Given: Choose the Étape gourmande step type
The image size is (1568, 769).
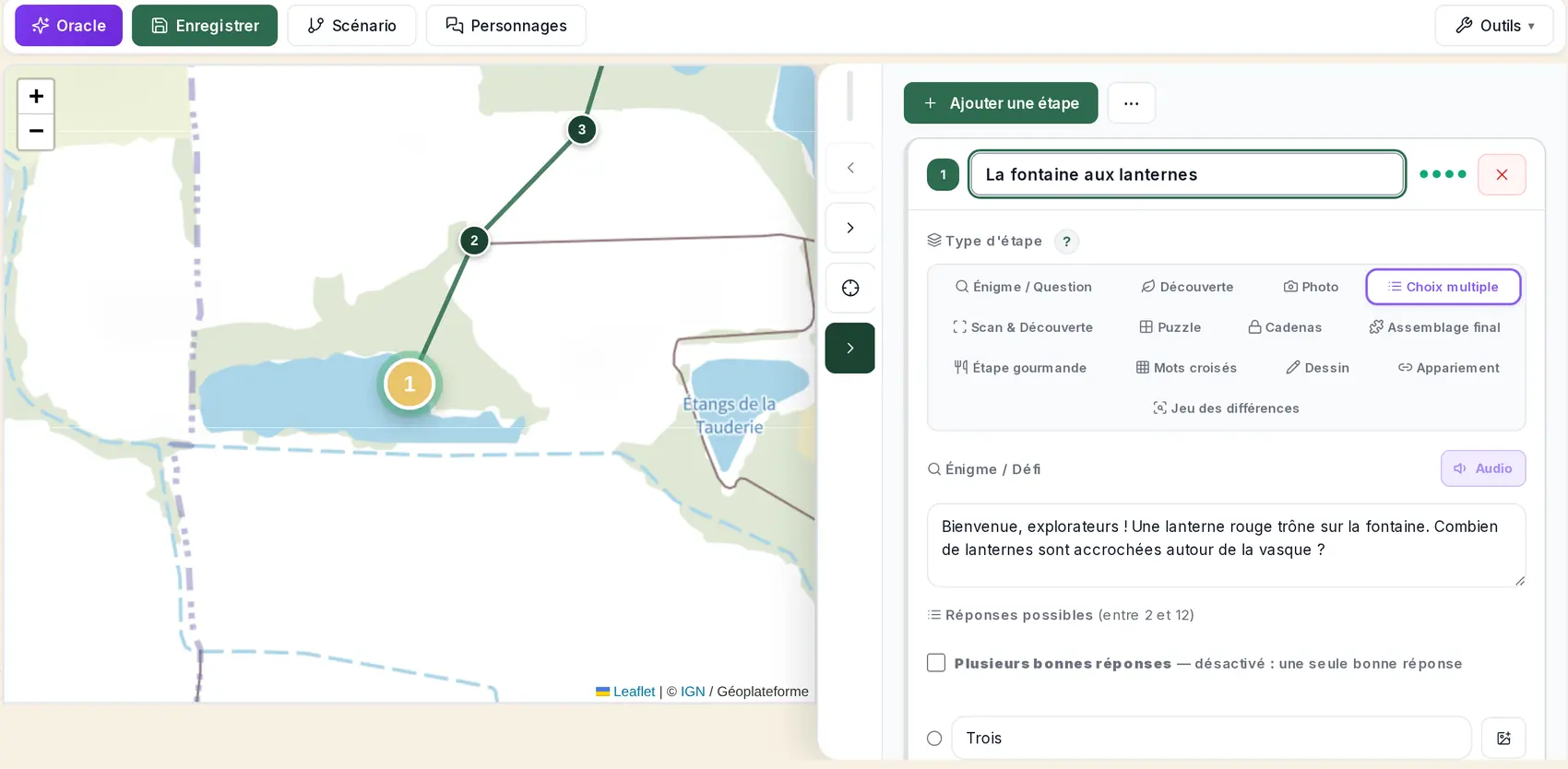Looking at the screenshot, I should coord(1020,368).
